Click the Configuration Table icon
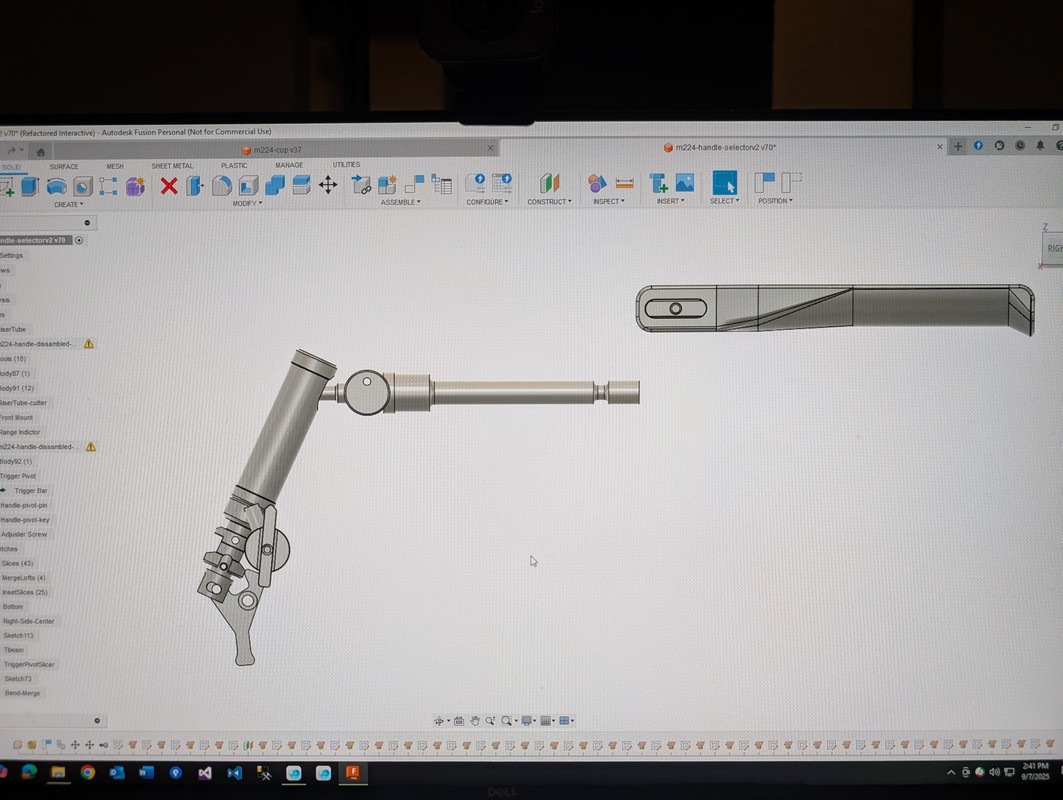Screen dimensions: 1063x800 pyautogui.click(x=502, y=183)
